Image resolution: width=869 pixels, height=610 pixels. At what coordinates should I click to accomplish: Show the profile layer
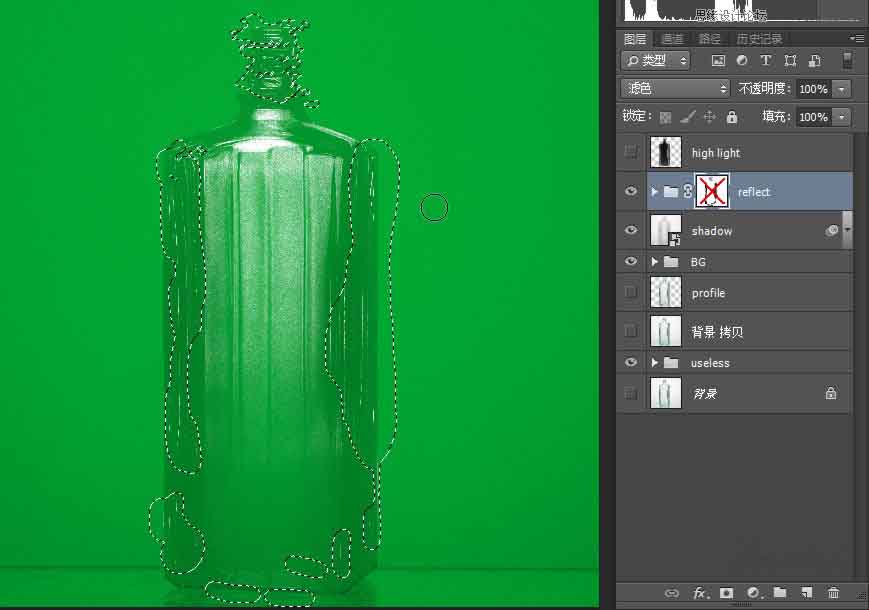point(631,292)
